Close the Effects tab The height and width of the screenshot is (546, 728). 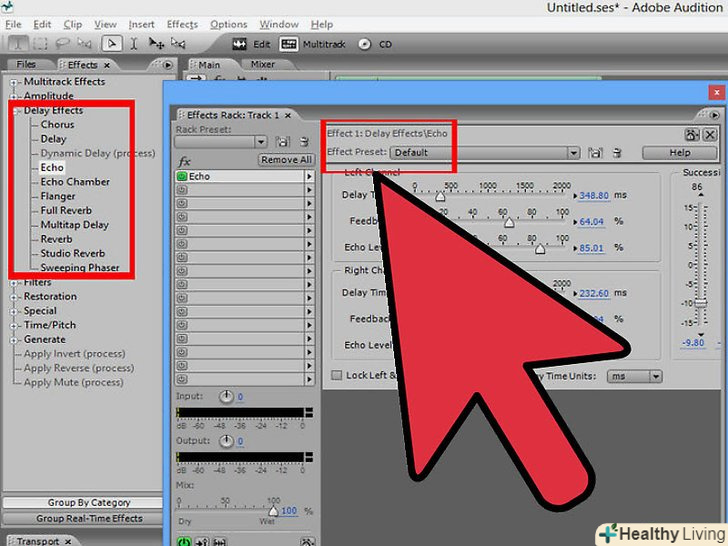coord(107,65)
